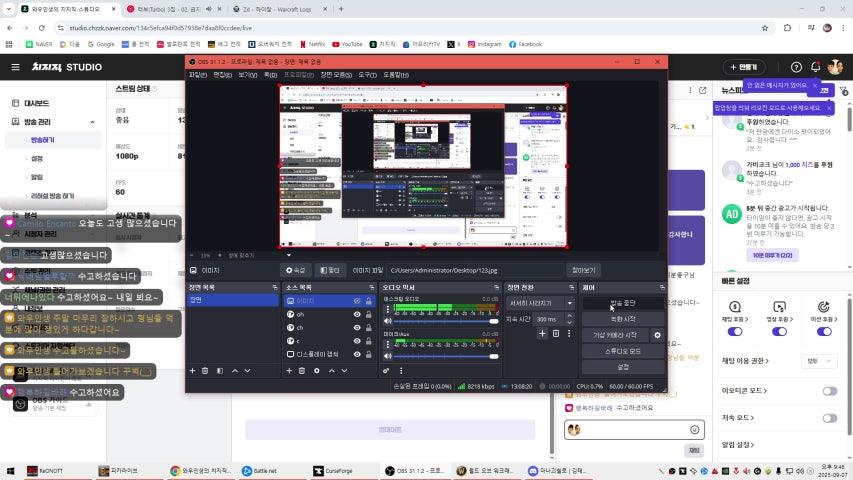Screen dimensions: 853x480
Task: Open Chzzk Studio help icon
Action: pyautogui.click(x=796, y=67)
